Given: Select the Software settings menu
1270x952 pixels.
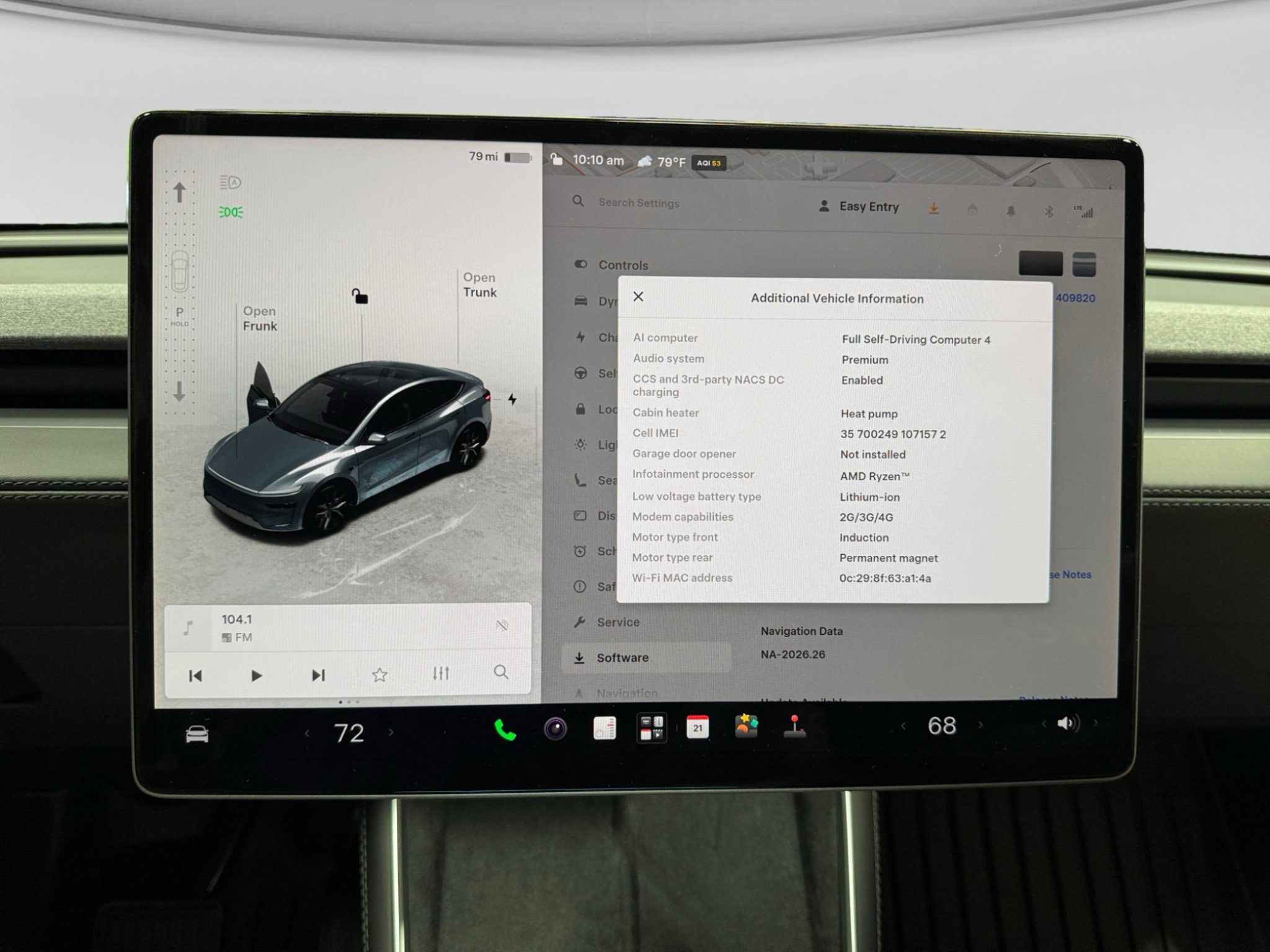Looking at the screenshot, I should pyautogui.click(x=646, y=658).
